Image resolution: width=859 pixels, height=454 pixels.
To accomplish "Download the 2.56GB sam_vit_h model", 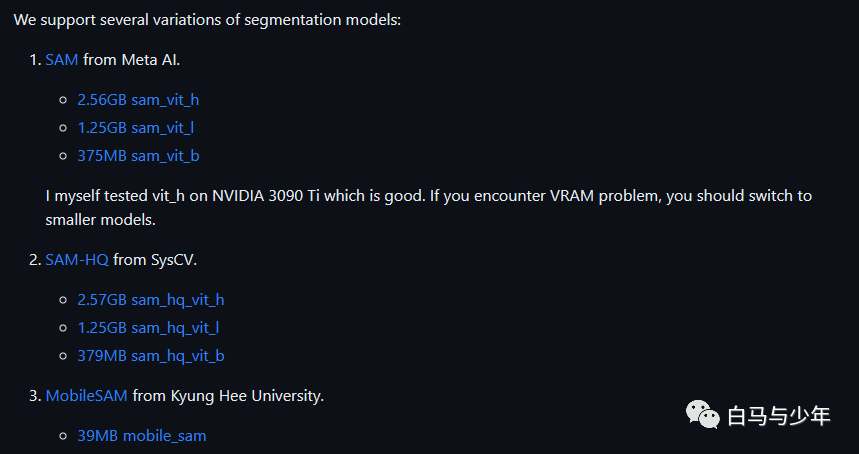I will click(x=138, y=100).
